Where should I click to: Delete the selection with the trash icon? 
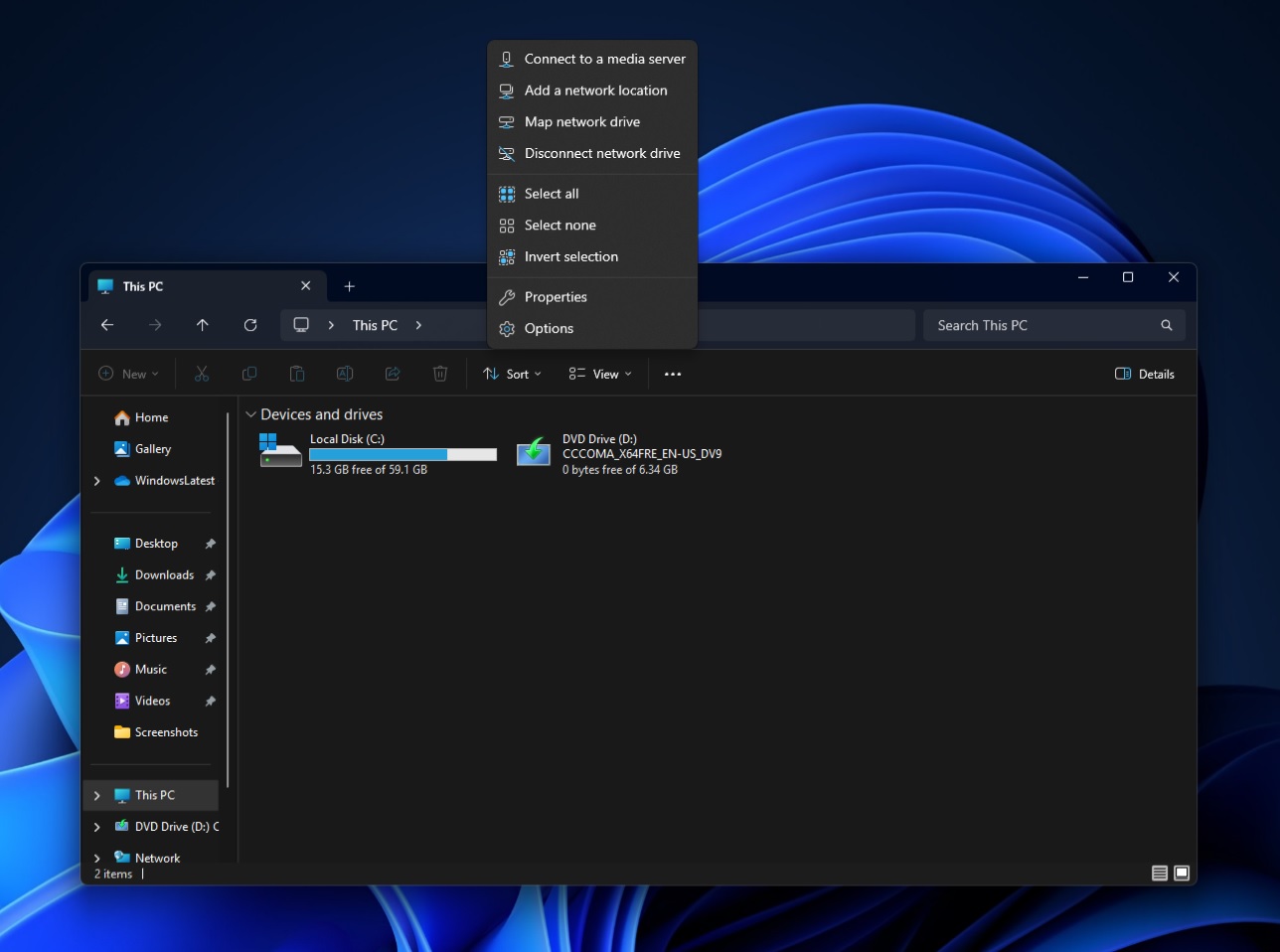pos(440,374)
